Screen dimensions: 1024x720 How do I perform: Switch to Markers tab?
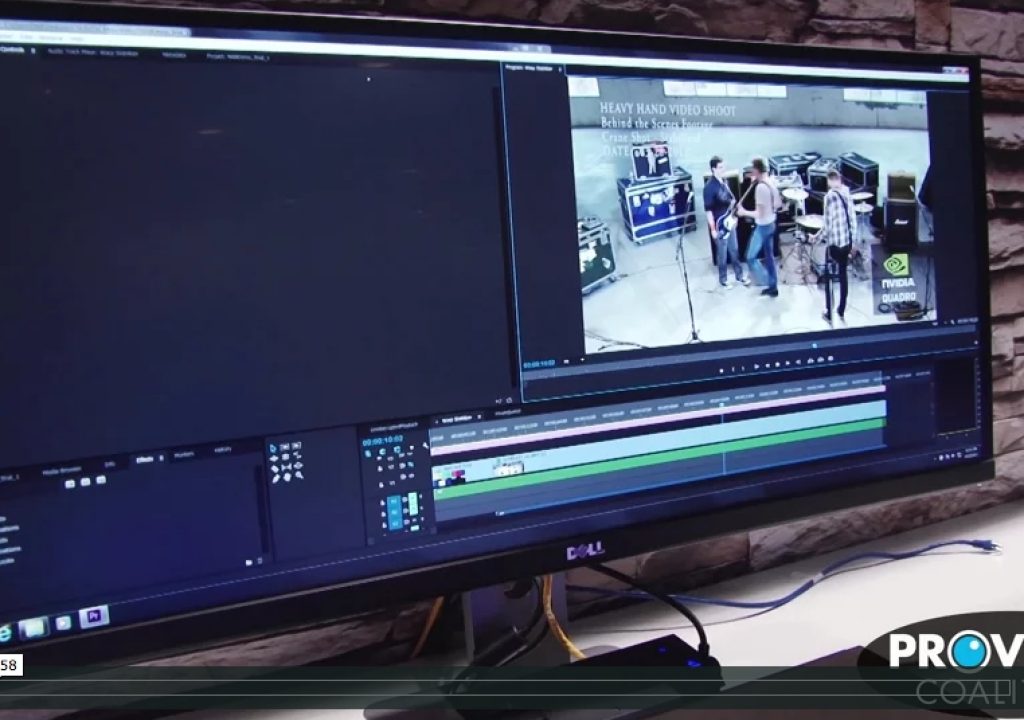(184, 455)
